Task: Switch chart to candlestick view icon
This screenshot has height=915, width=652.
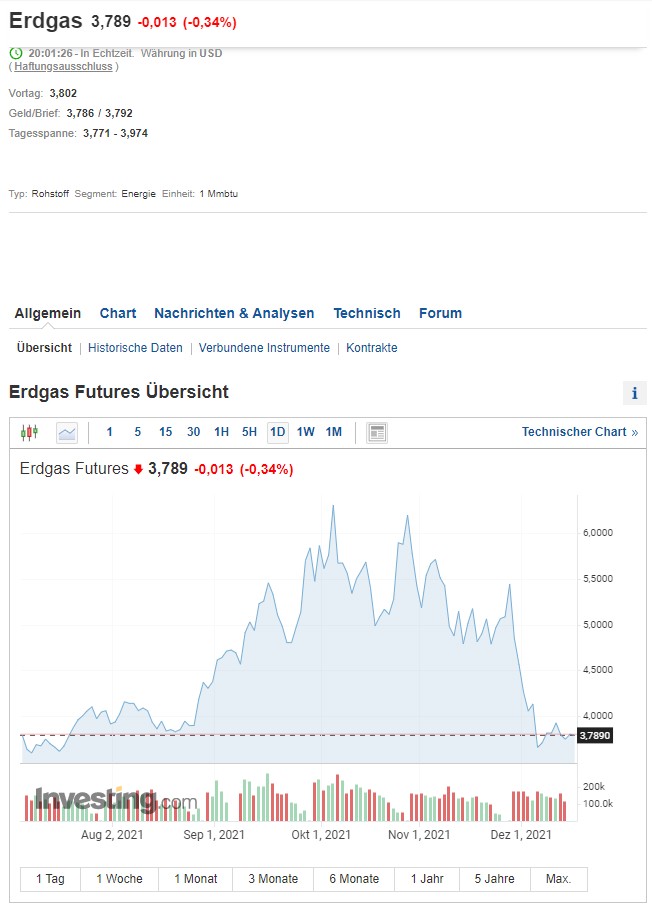Action: click(29, 432)
